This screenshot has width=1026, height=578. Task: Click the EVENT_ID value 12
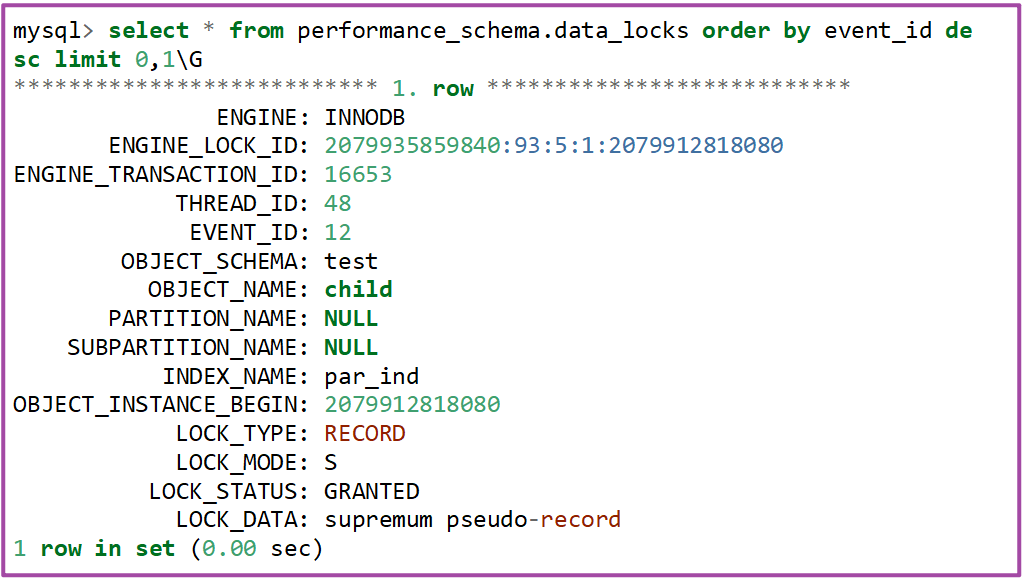(x=338, y=233)
